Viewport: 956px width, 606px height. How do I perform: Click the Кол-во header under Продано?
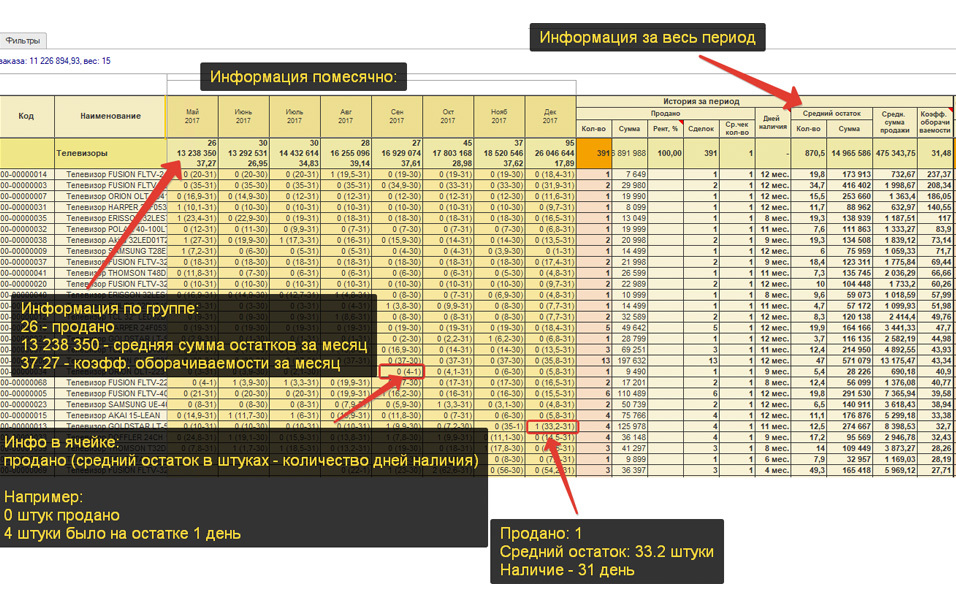click(594, 129)
